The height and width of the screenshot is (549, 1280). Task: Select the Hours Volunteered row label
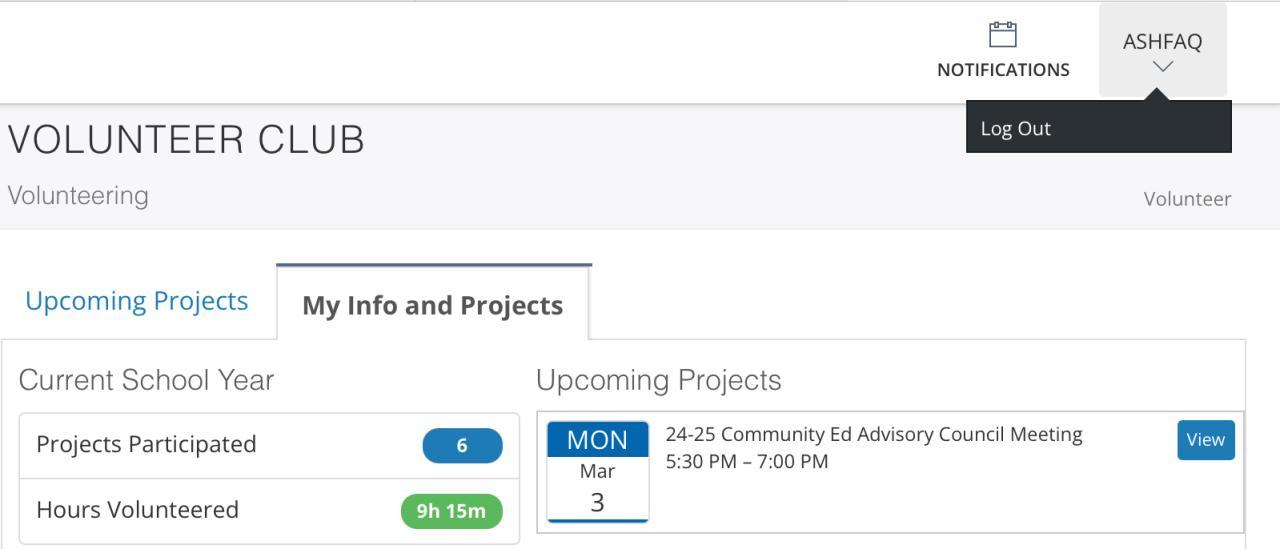137,510
